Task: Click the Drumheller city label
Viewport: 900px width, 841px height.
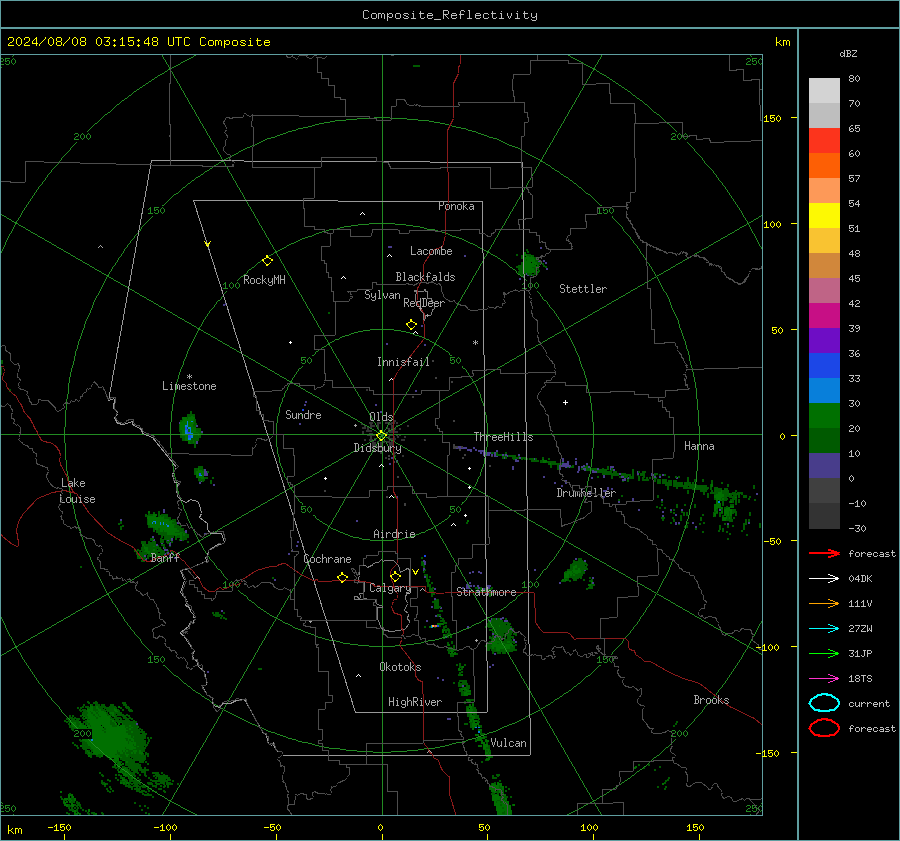Action: coord(586,493)
